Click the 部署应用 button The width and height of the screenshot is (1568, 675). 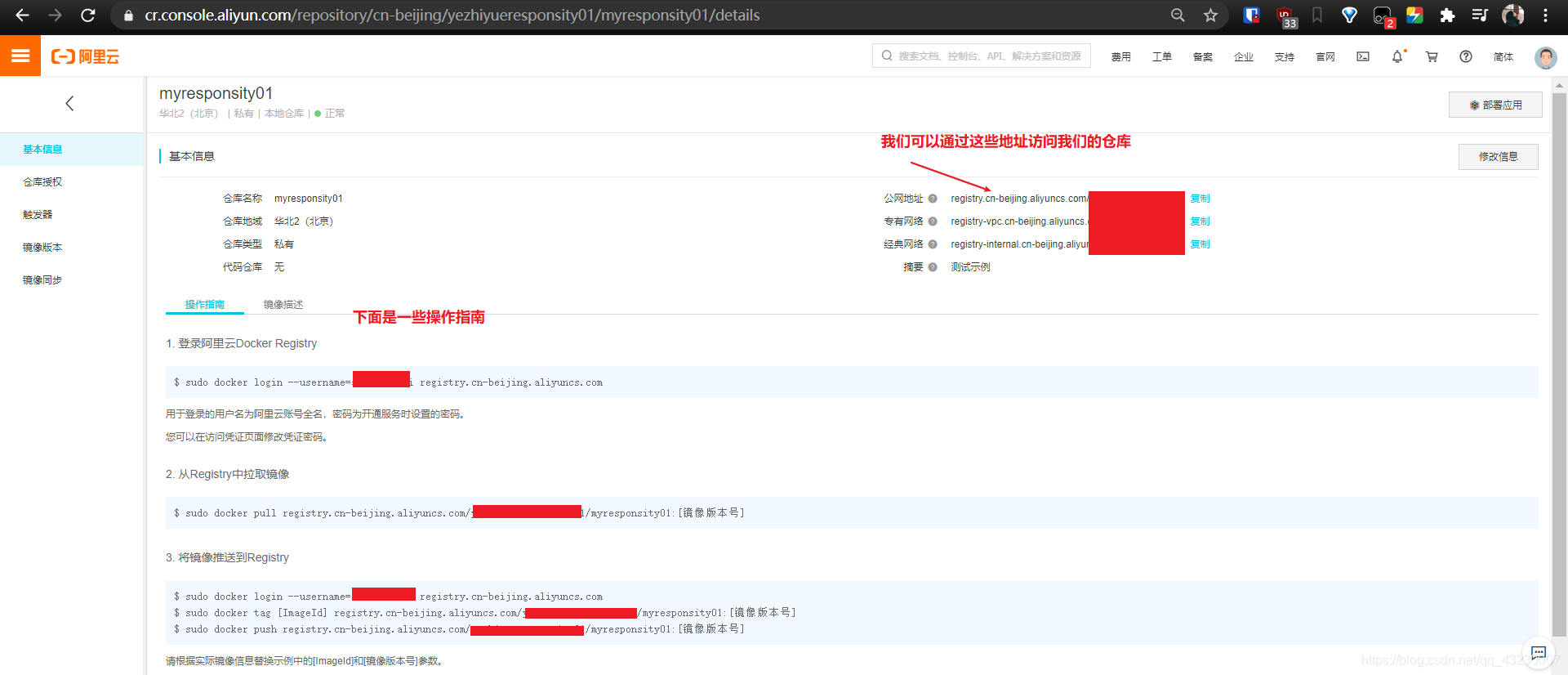pyautogui.click(x=1495, y=105)
